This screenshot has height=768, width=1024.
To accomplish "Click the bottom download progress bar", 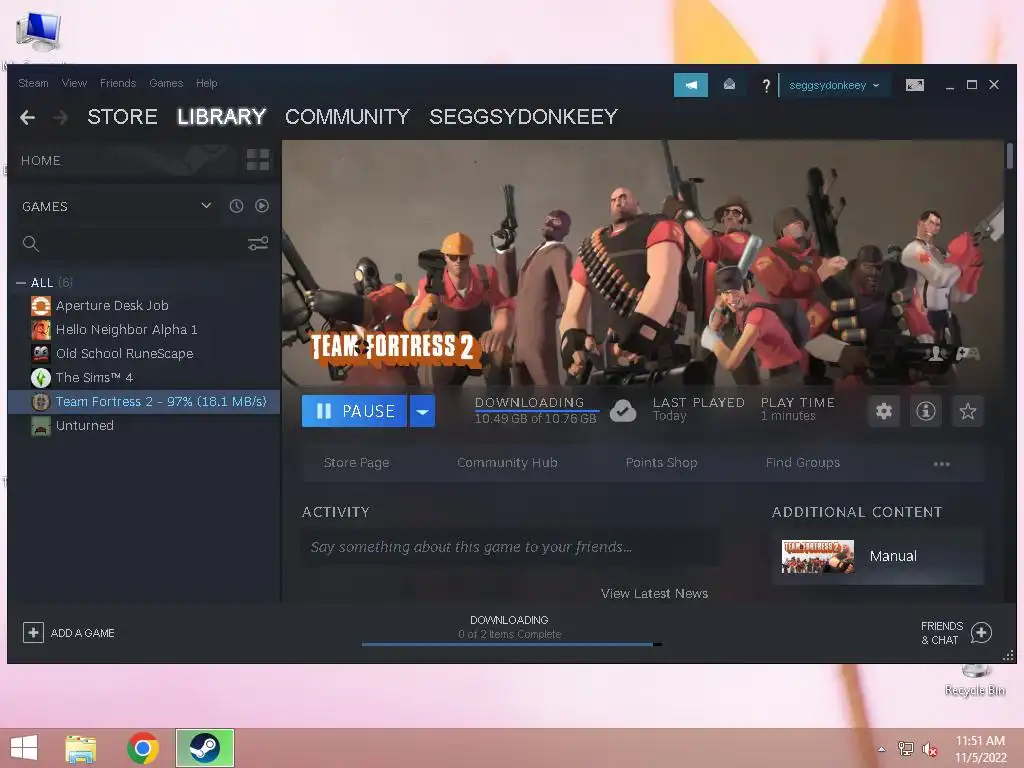I will tap(511, 645).
